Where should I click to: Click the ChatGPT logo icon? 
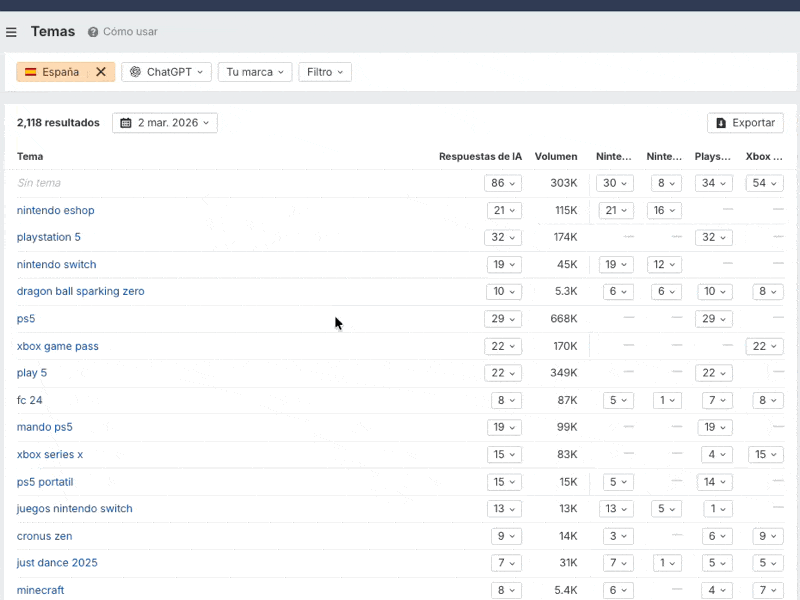[135, 72]
